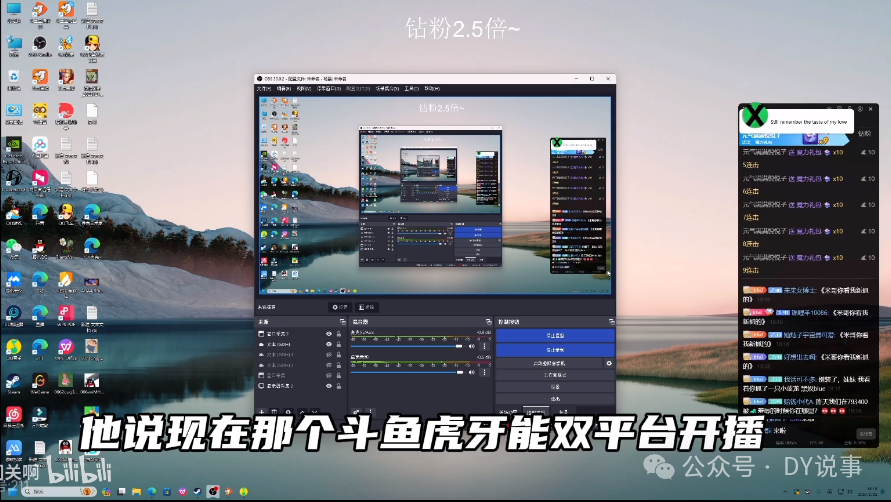
Task: Click 停止录制 stop recording button
Action: coord(555,350)
